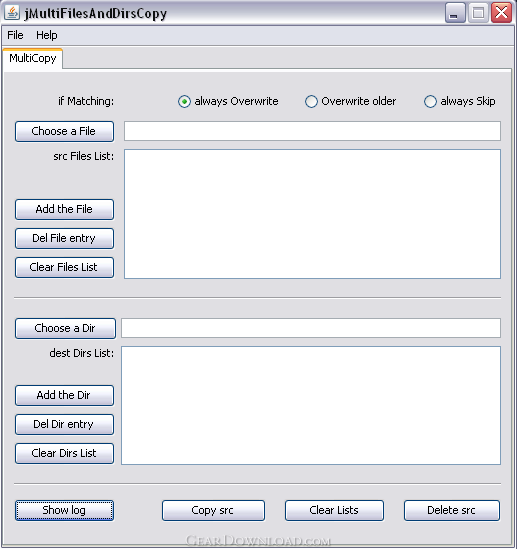The width and height of the screenshot is (517, 549).
Task: Click the Add the Dir button
Action: click(64, 395)
